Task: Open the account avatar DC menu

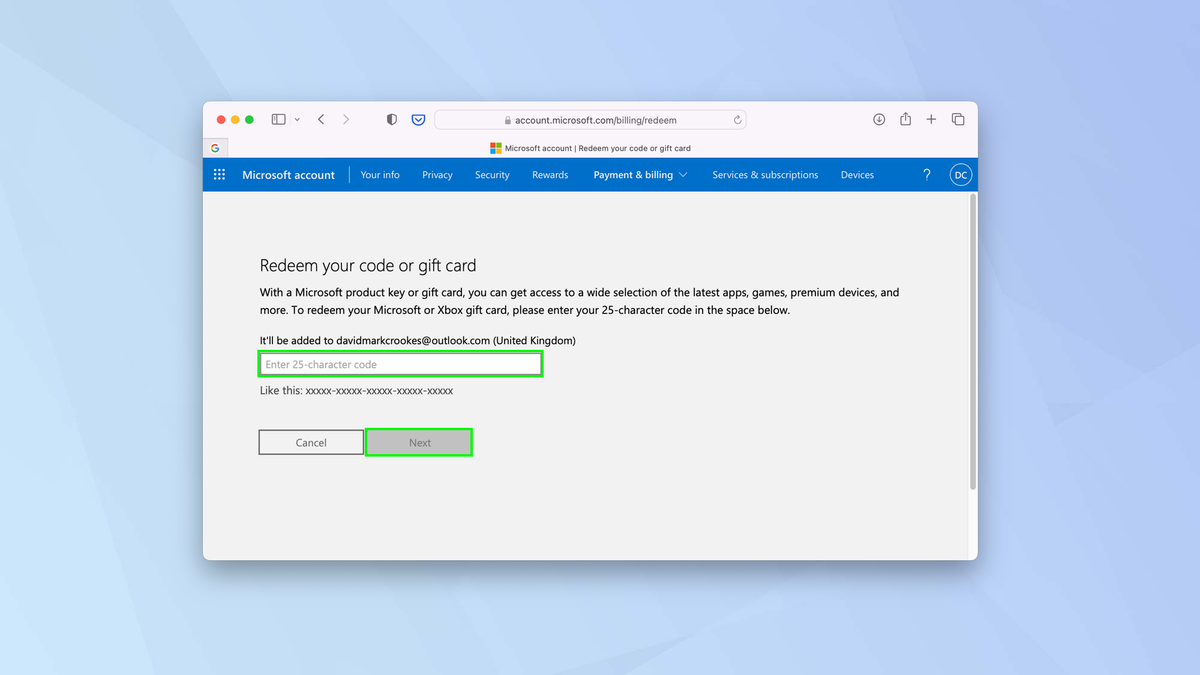Action: (960, 174)
